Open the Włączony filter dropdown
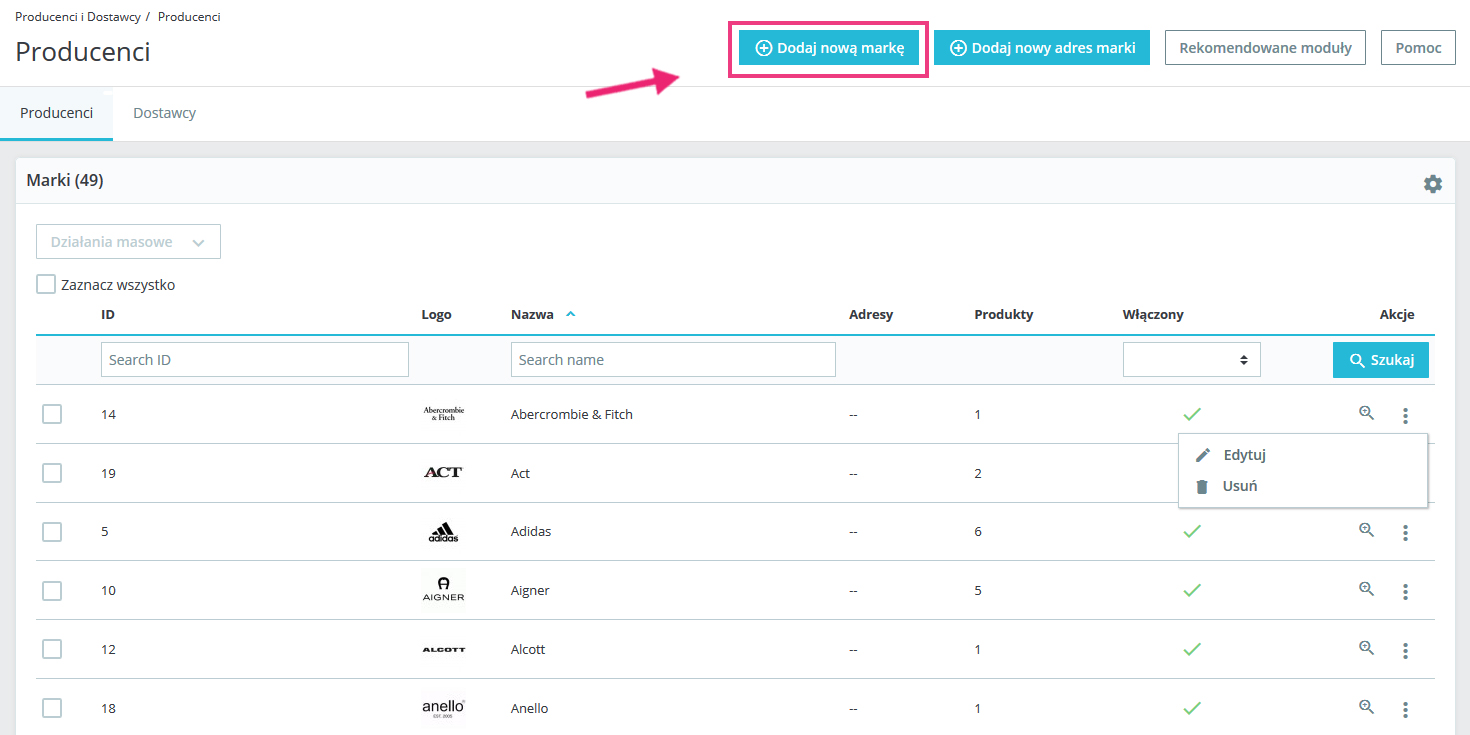 point(1191,360)
